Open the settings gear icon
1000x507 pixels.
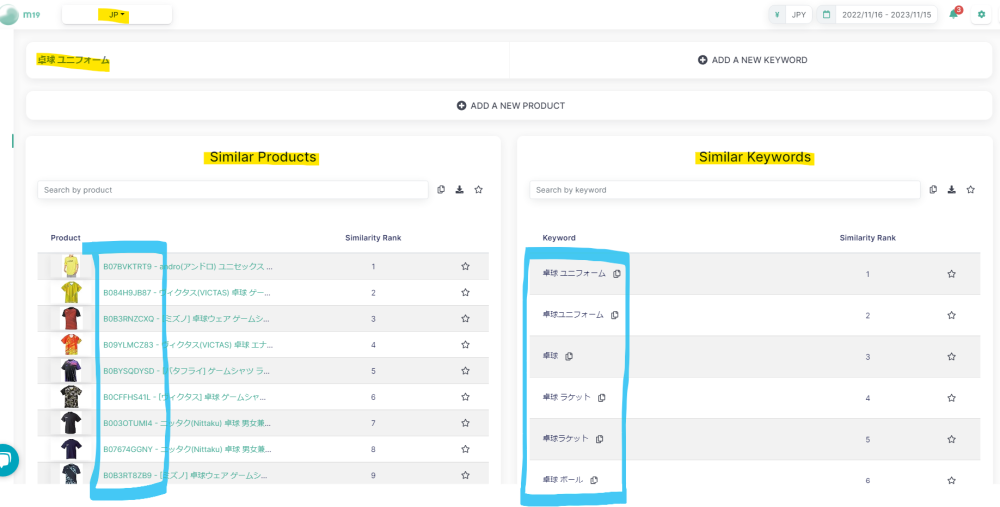(x=981, y=14)
